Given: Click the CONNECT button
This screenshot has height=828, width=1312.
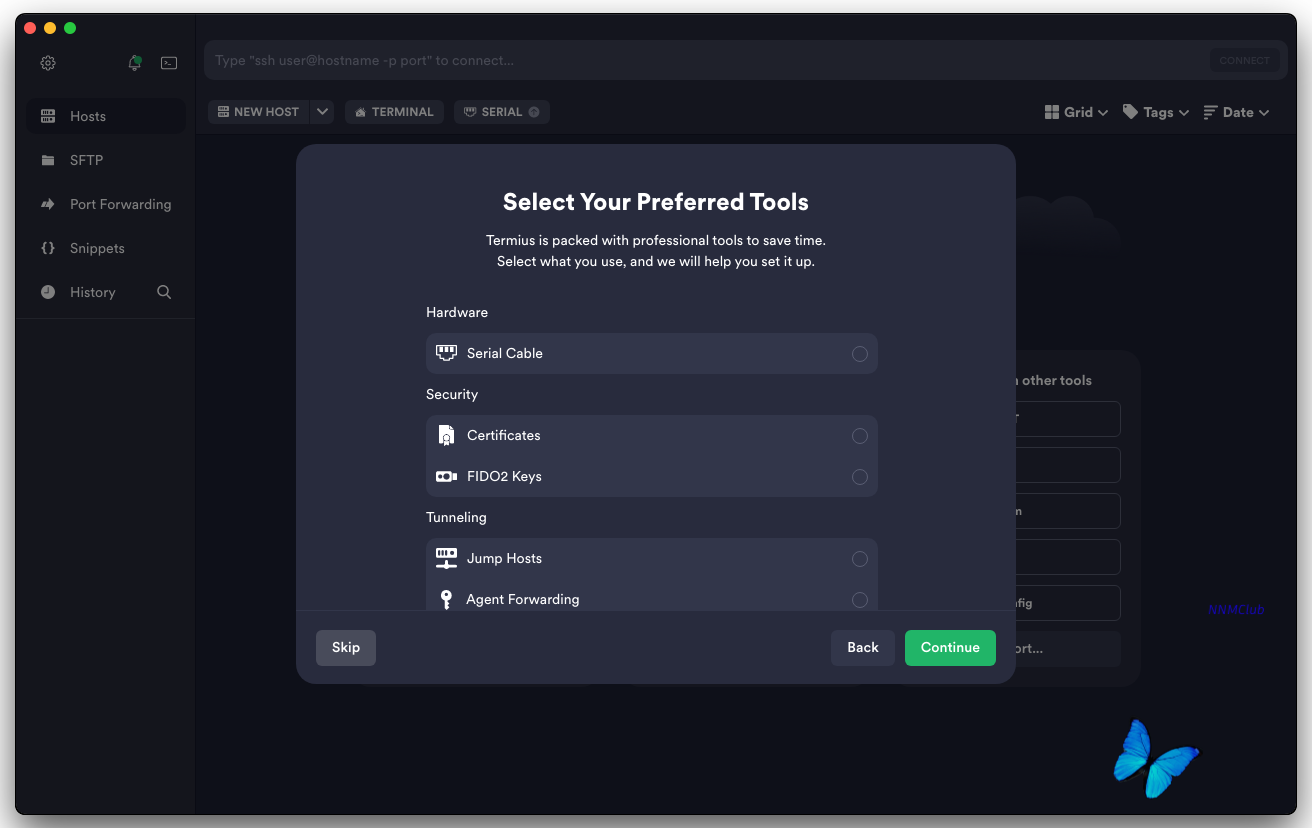Looking at the screenshot, I should pyautogui.click(x=1245, y=61).
